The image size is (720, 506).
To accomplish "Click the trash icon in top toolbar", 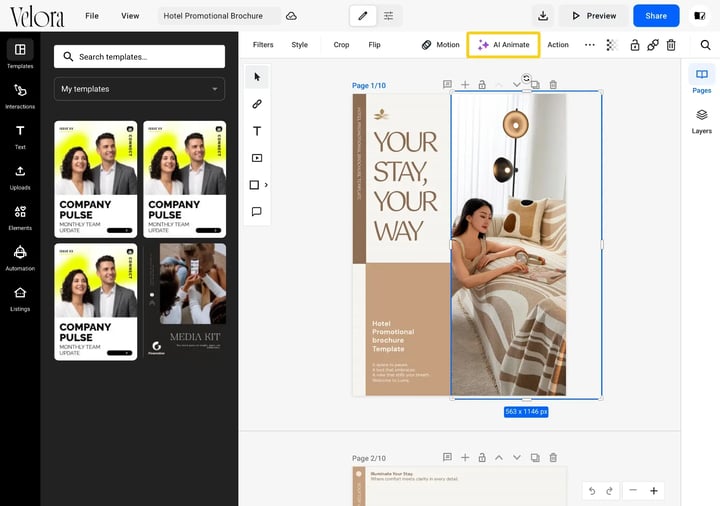I will [671, 45].
